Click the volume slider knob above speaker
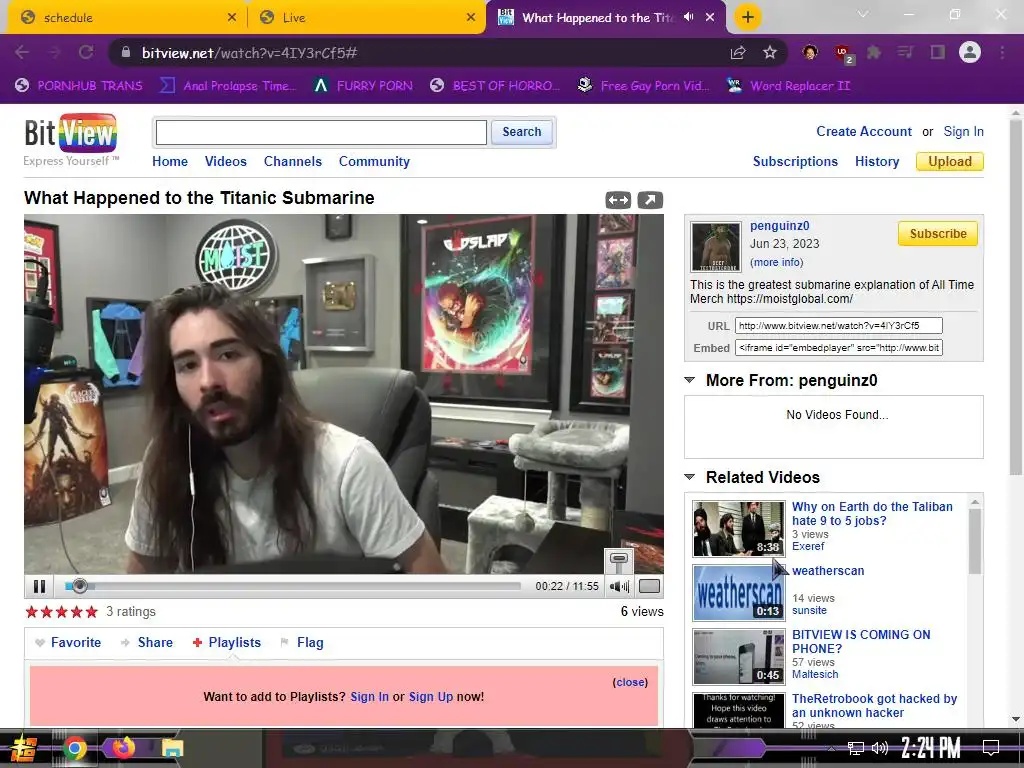Screen dimensions: 1024x768 click(618, 559)
